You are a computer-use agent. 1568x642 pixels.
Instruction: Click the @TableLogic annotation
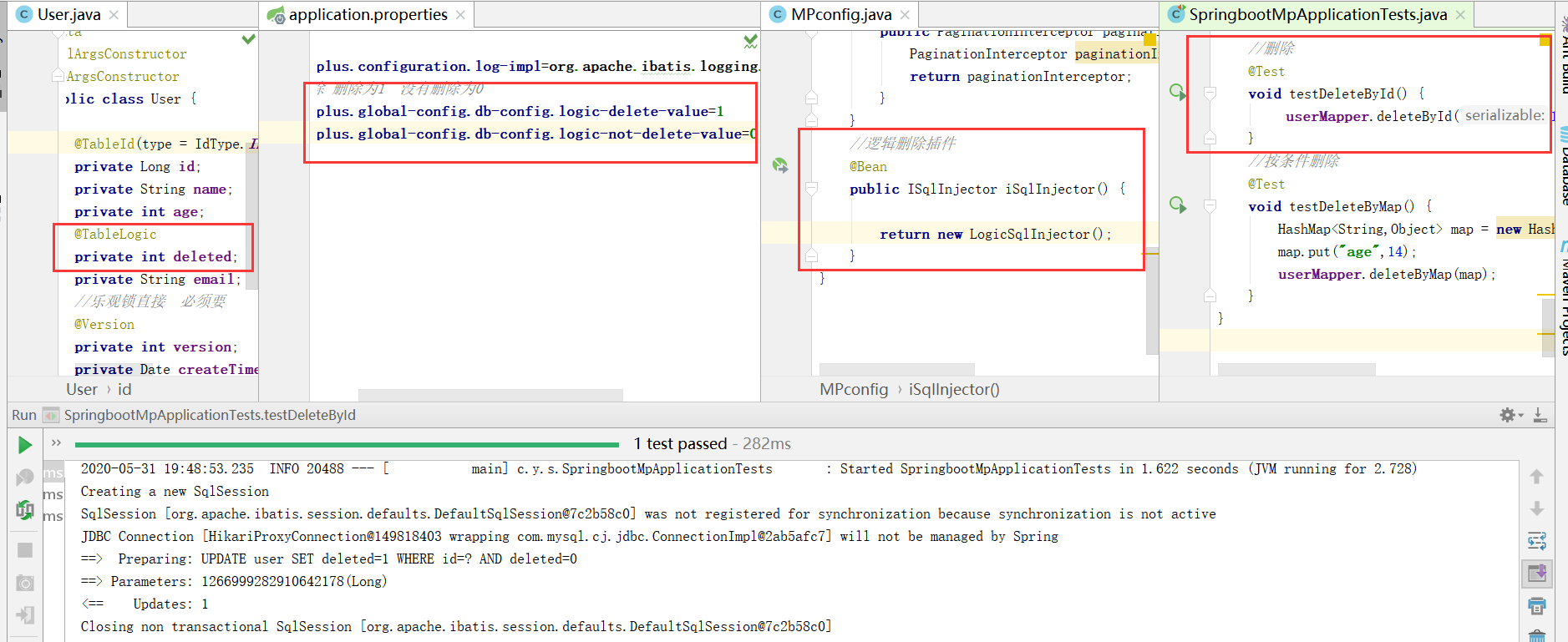[115, 235]
